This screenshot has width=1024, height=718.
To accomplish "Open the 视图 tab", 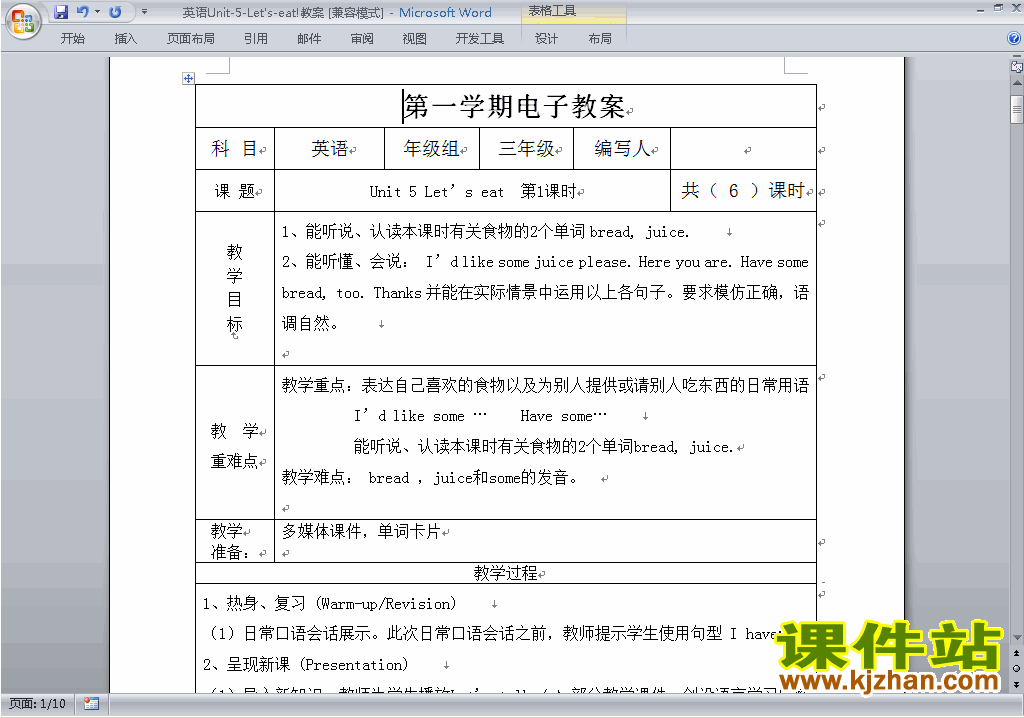I will [x=415, y=39].
